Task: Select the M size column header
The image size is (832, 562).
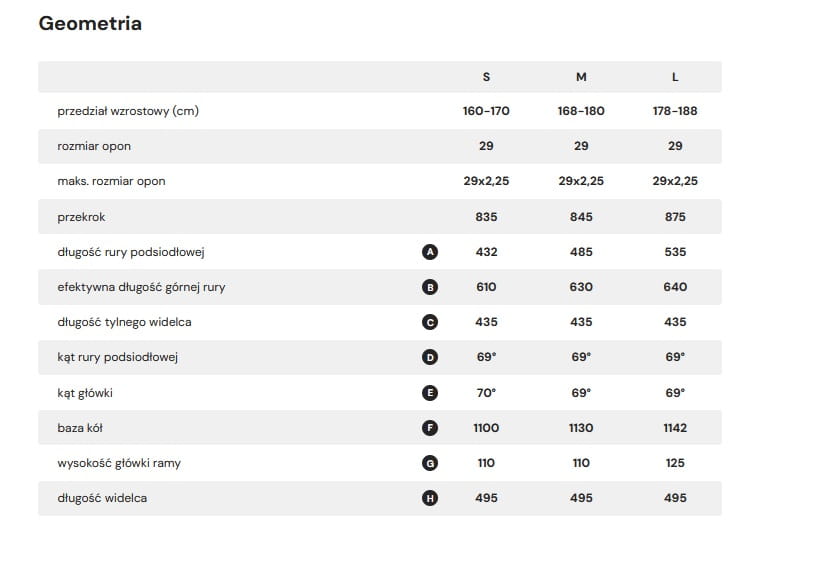Action: [x=581, y=77]
